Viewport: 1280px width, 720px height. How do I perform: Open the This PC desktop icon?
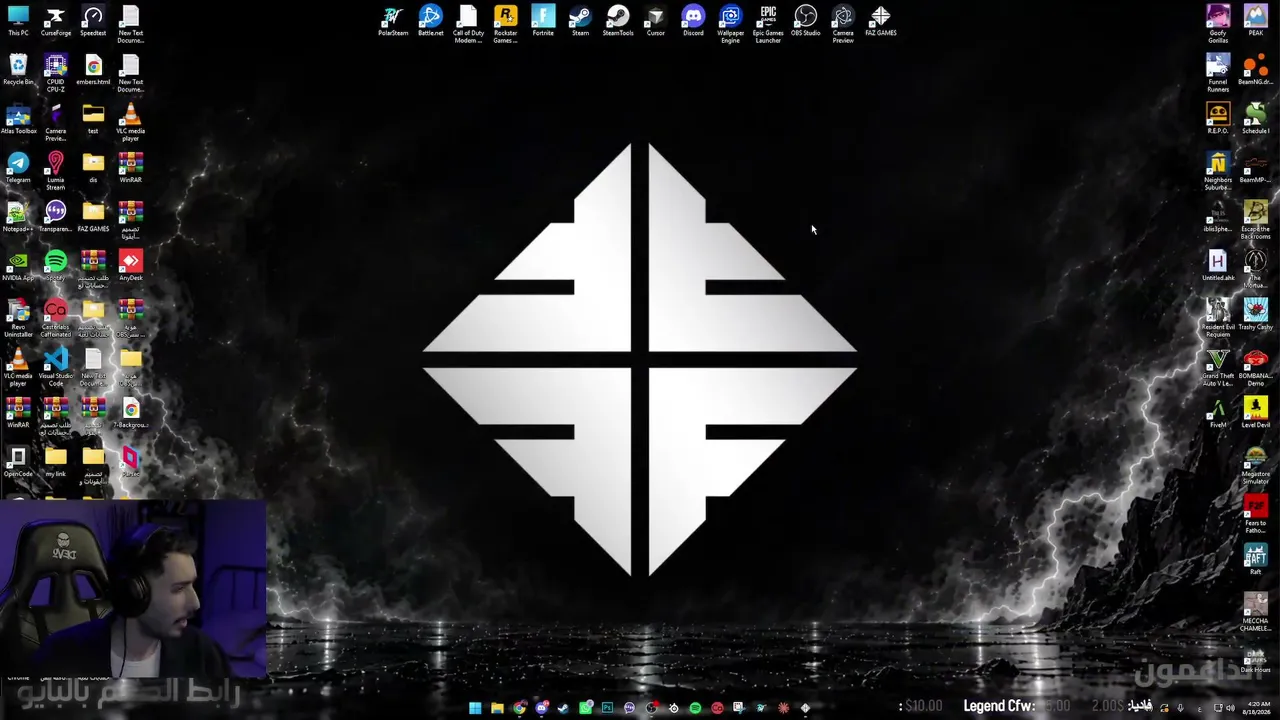pos(18,21)
